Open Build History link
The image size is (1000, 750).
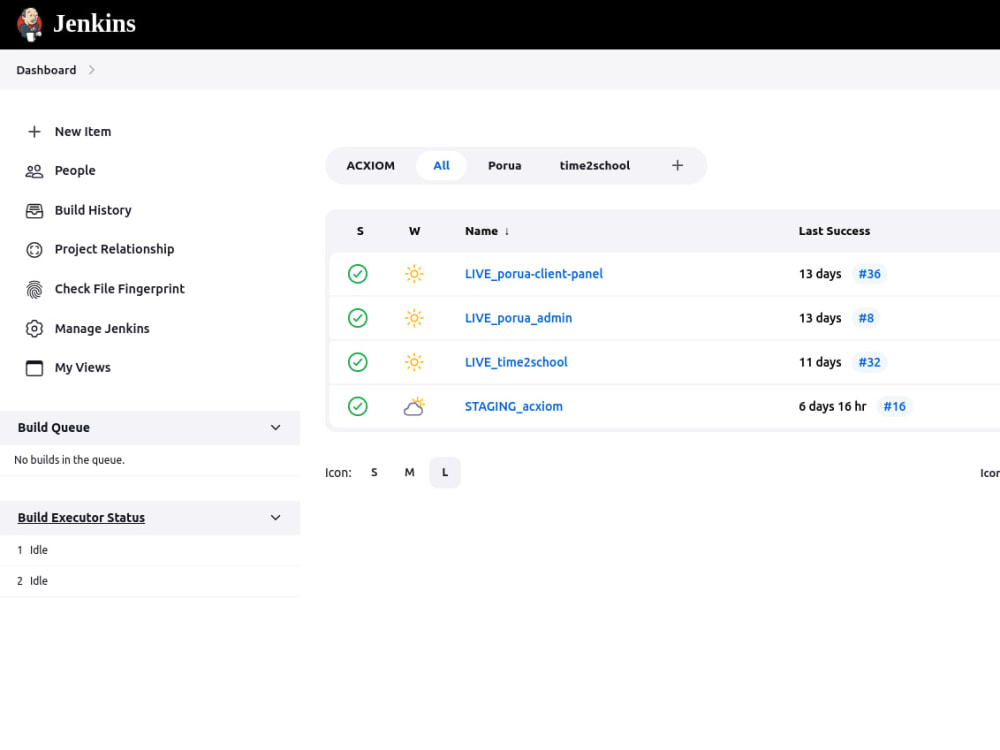pyautogui.click(x=93, y=210)
